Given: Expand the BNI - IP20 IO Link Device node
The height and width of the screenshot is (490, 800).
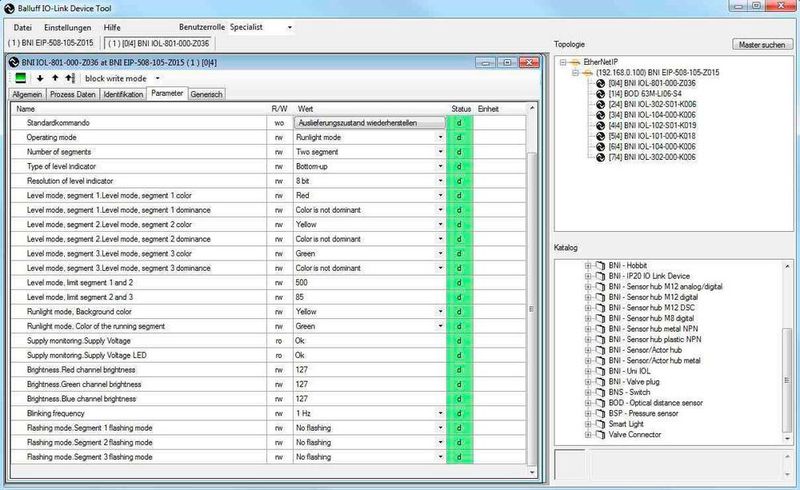Looking at the screenshot, I should [588, 276].
